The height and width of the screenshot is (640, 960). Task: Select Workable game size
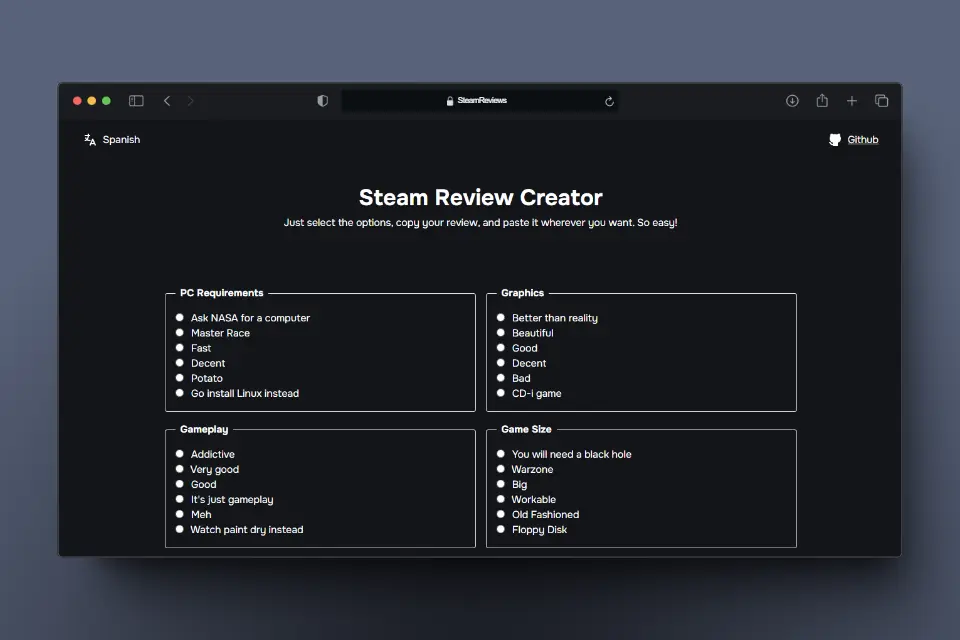pos(501,499)
